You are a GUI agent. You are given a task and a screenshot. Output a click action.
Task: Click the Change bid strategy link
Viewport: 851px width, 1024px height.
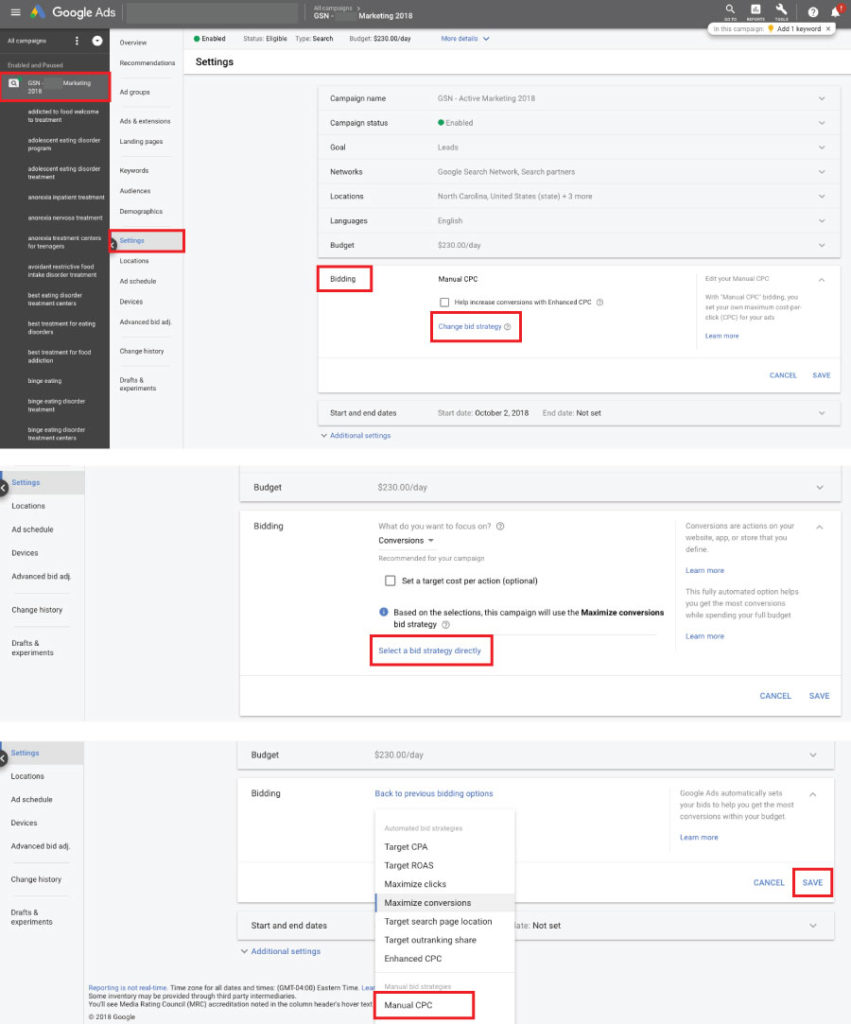pos(470,327)
